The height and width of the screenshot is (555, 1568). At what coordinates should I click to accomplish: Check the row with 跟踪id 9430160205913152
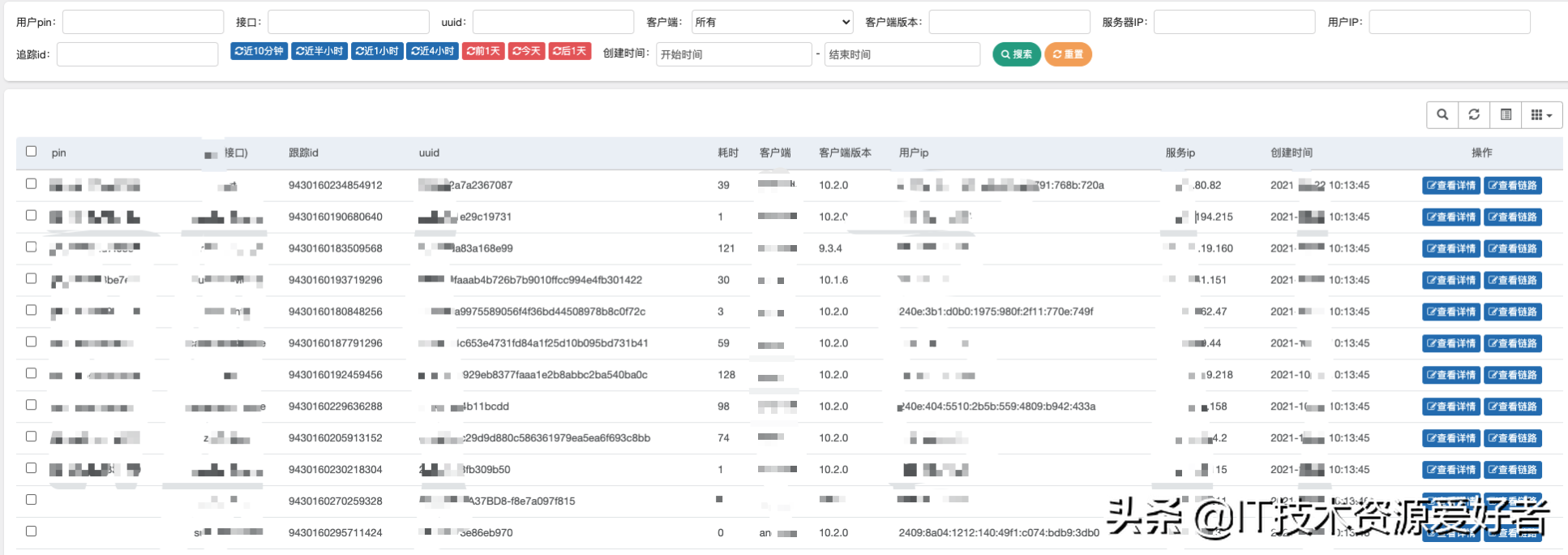31,437
